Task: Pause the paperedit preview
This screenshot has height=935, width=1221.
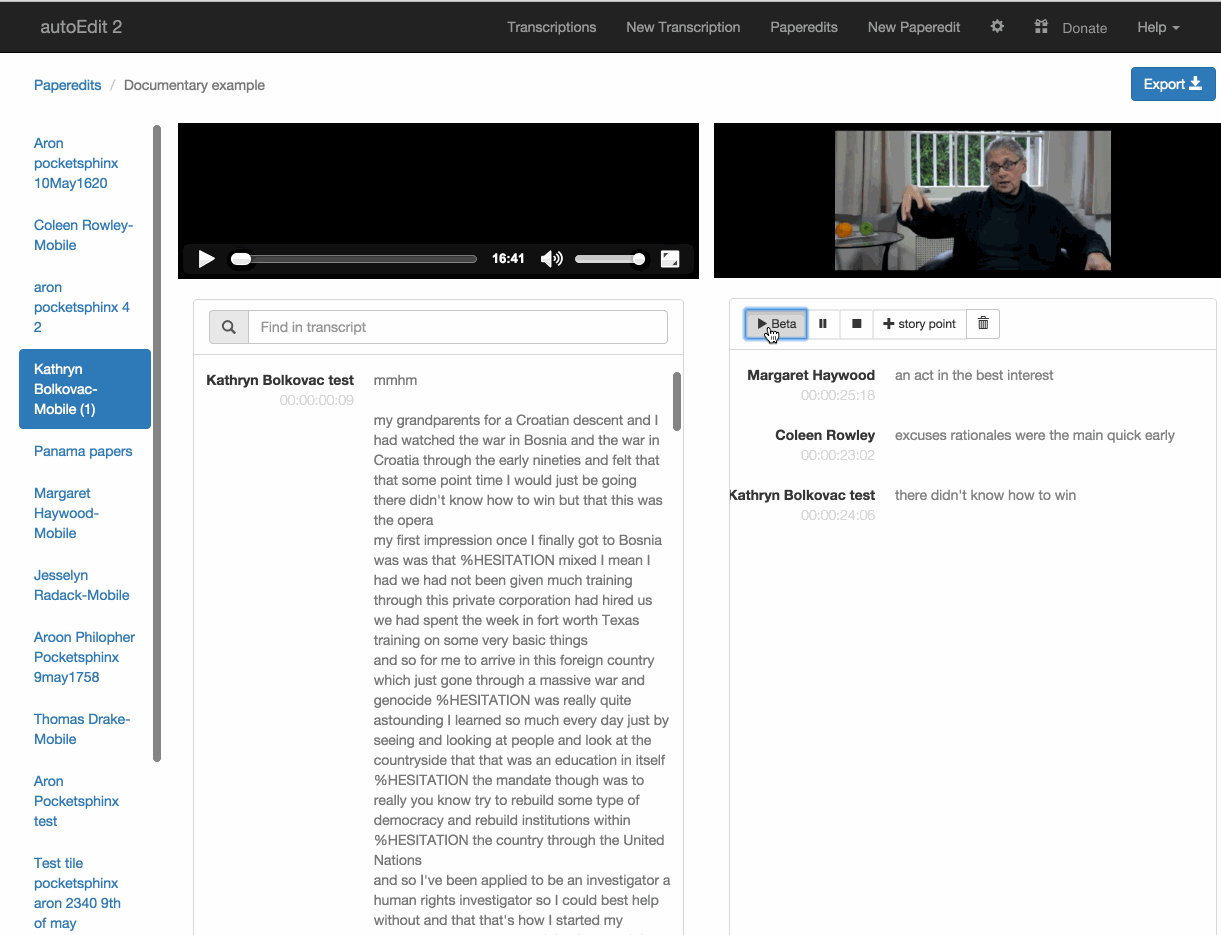Action: click(823, 324)
